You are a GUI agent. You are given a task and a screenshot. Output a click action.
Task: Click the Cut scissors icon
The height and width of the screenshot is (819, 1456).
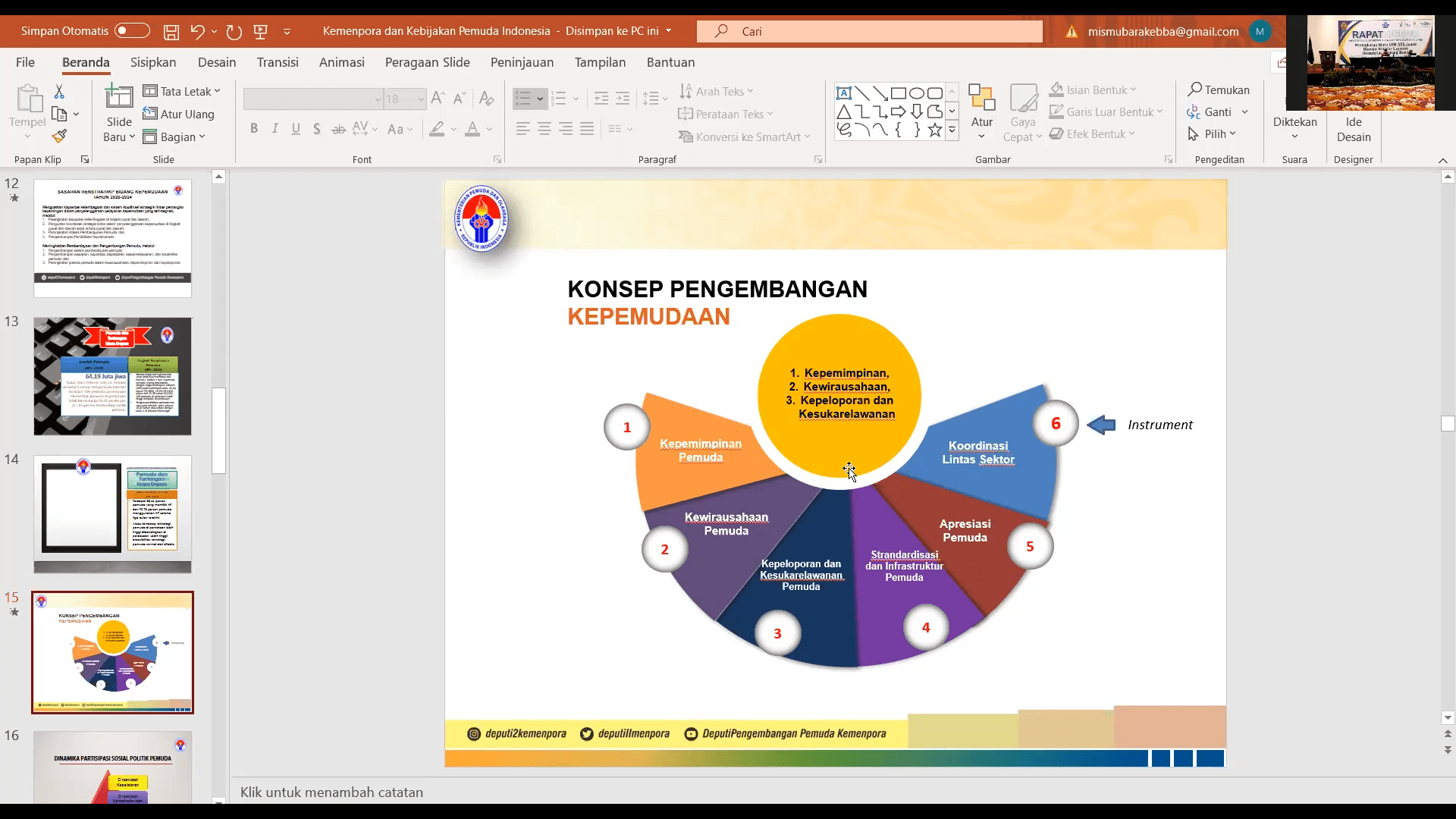pyautogui.click(x=59, y=91)
